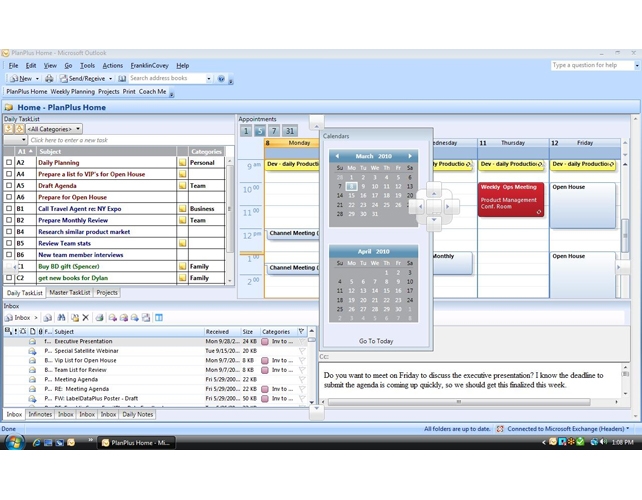Check off Prepare a list of VIP's task
This screenshot has height=500, width=642.
pyautogui.click(x=9, y=174)
